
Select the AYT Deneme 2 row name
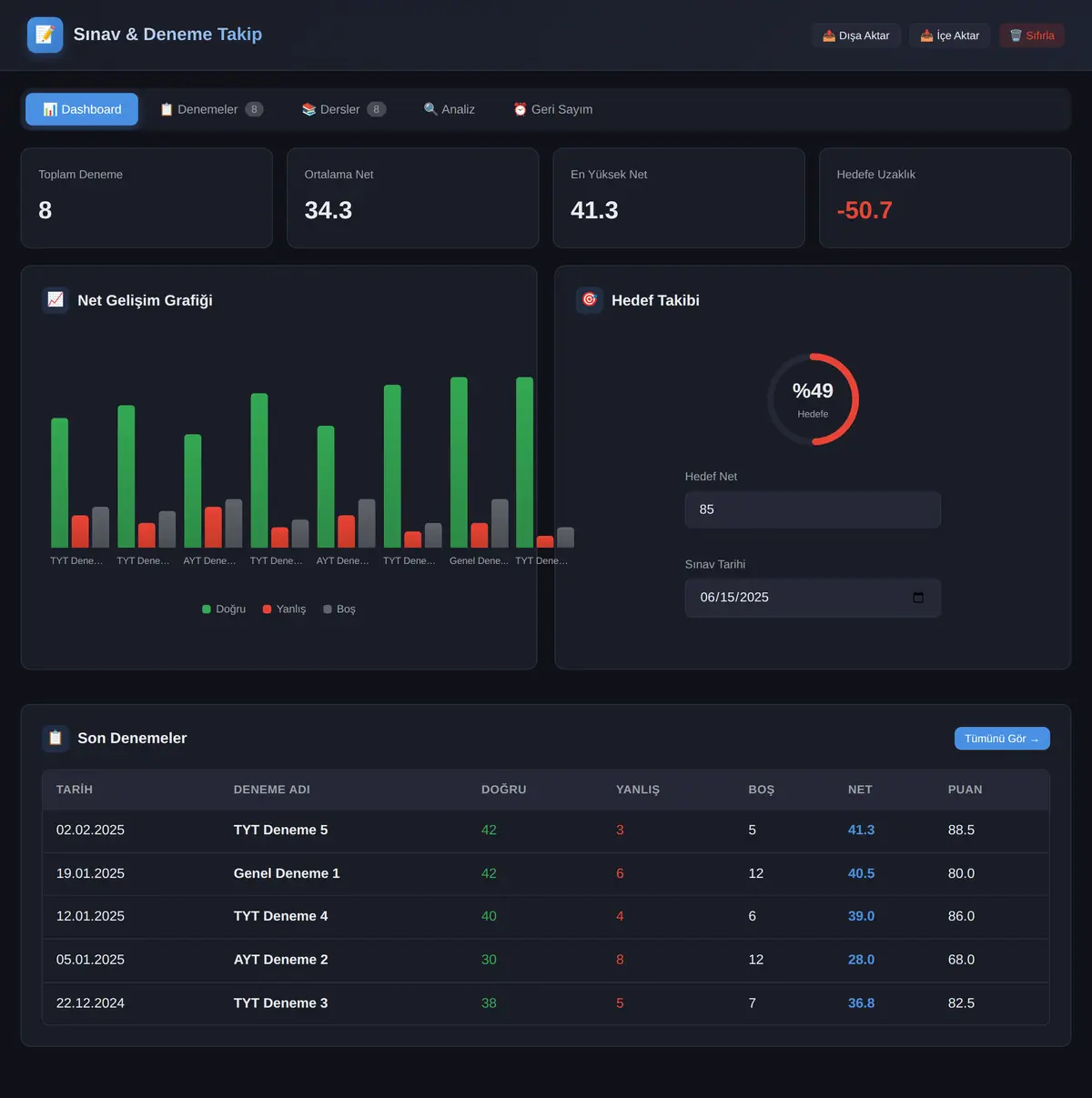point(281,960)
